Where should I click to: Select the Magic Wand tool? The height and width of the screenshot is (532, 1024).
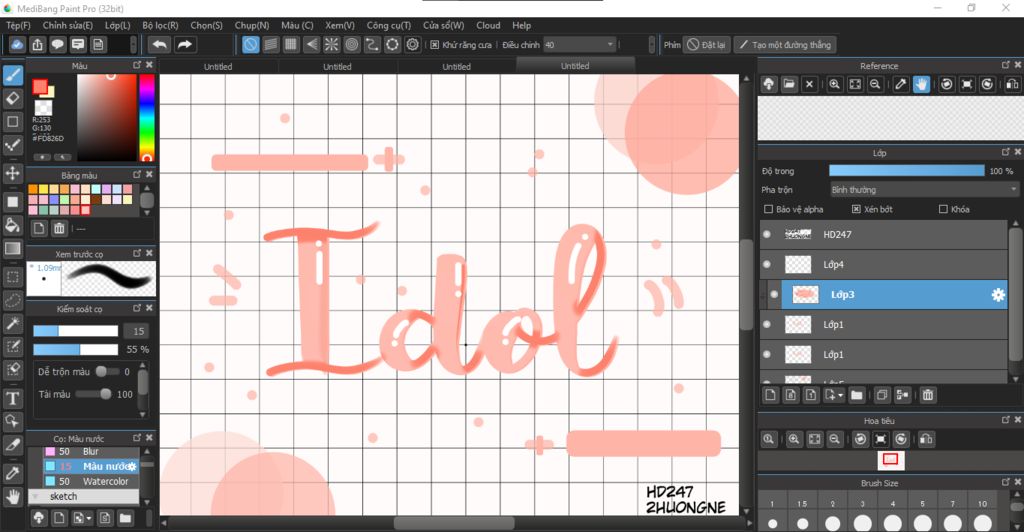tap(12, 324)
